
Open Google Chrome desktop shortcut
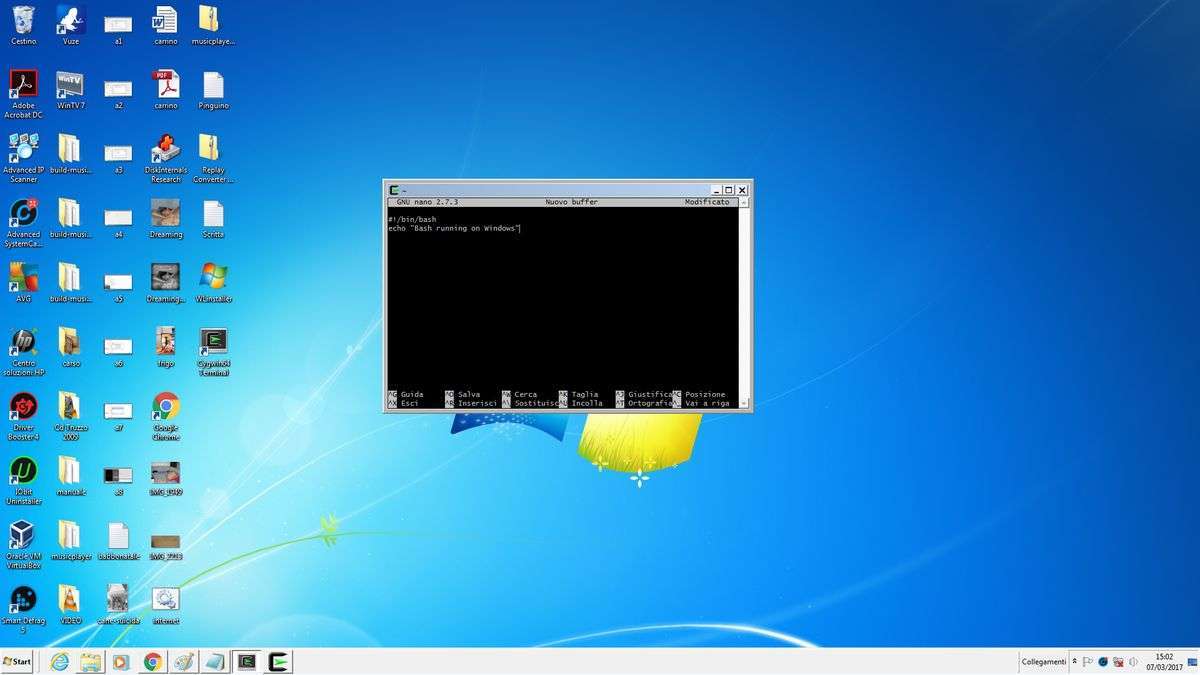coord(166,416)
